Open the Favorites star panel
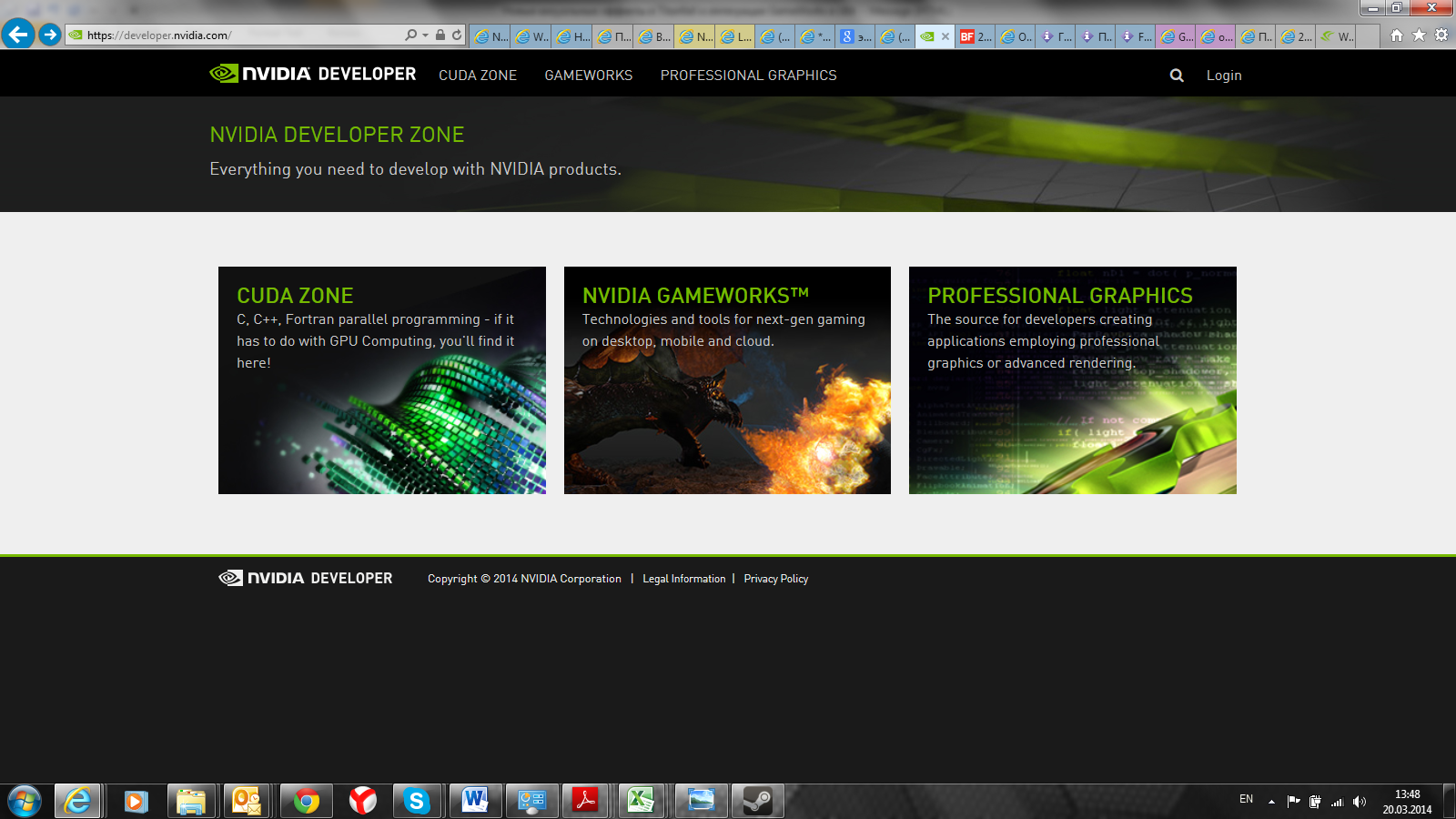The width and height of the screenshot is (1456, 819). [1419, 35]
